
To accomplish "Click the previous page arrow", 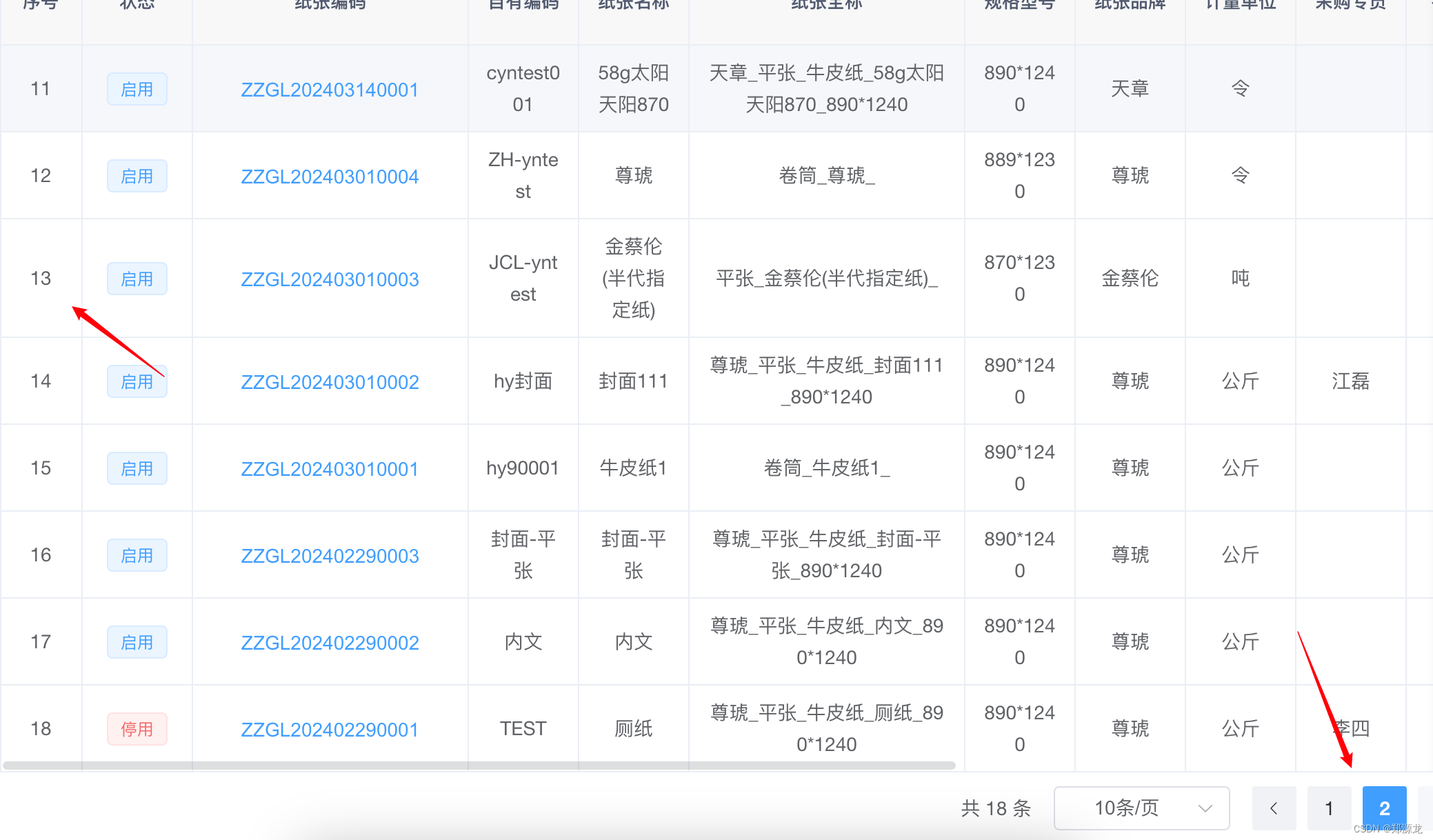I will tap(1274, 808).
